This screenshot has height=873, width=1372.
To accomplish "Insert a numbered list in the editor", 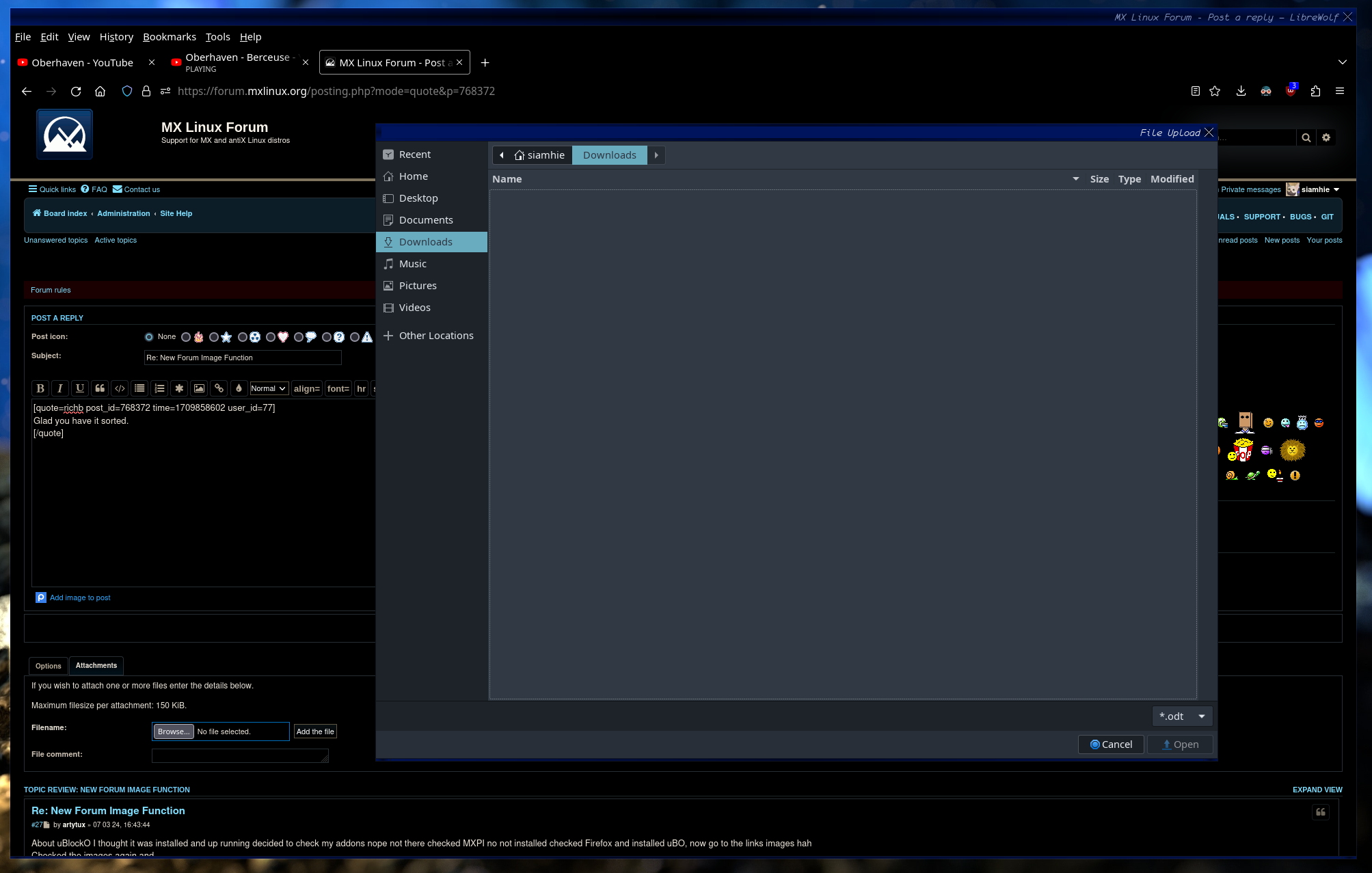I will click(159, 388).
